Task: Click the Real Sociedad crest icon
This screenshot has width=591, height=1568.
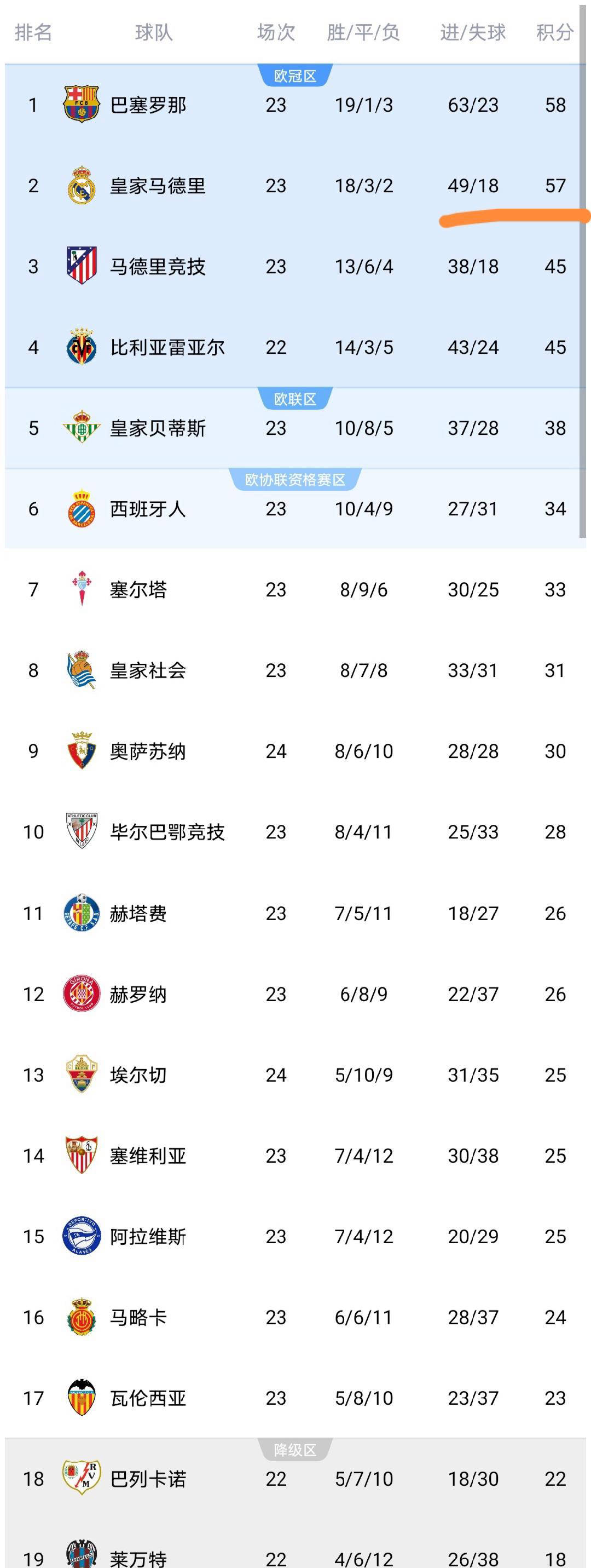Action: coord(82,670)
